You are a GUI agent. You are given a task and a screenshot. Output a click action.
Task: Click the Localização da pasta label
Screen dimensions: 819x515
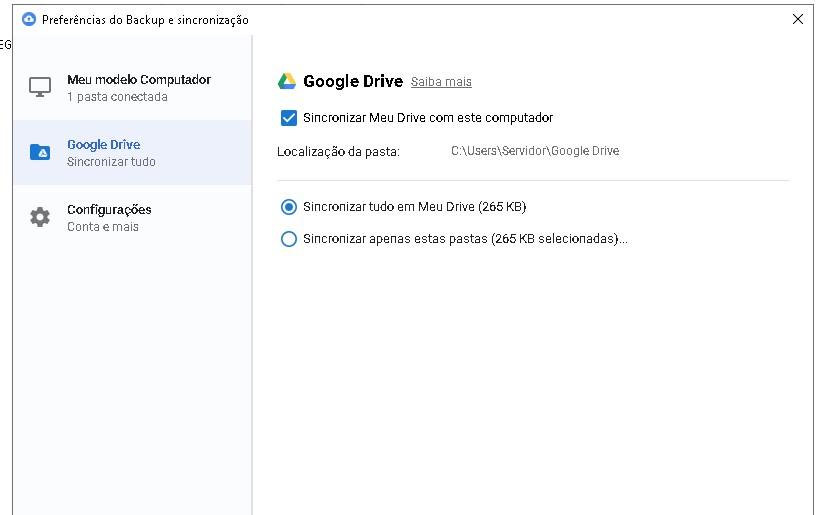point(338,152)
